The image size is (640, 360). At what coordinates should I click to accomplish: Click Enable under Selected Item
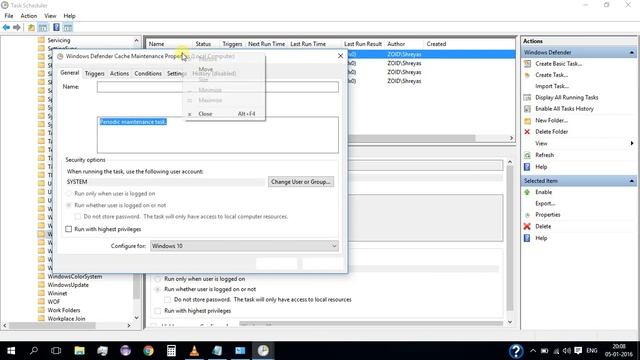click(543, 192)
